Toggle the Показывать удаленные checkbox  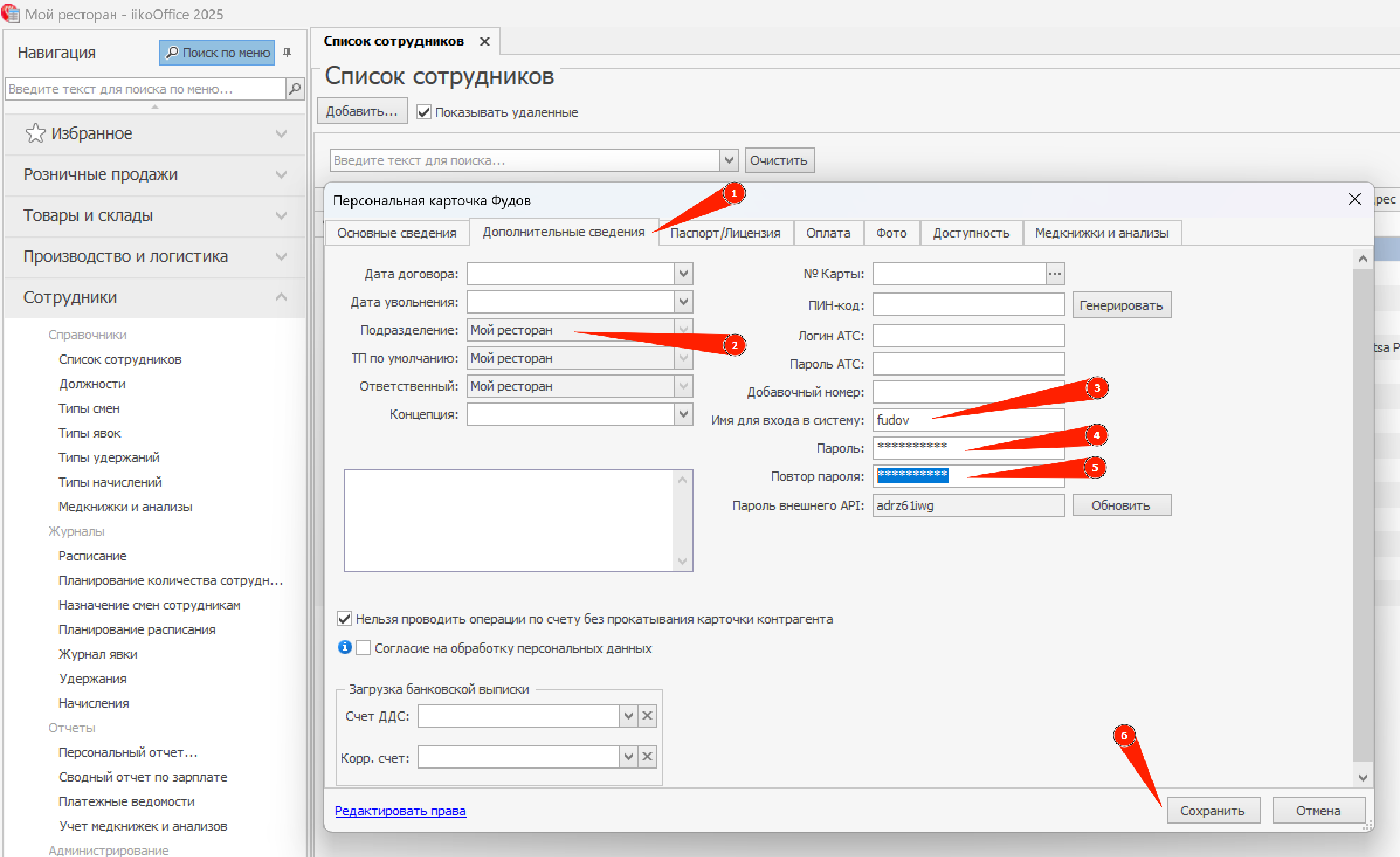(424, 112)
